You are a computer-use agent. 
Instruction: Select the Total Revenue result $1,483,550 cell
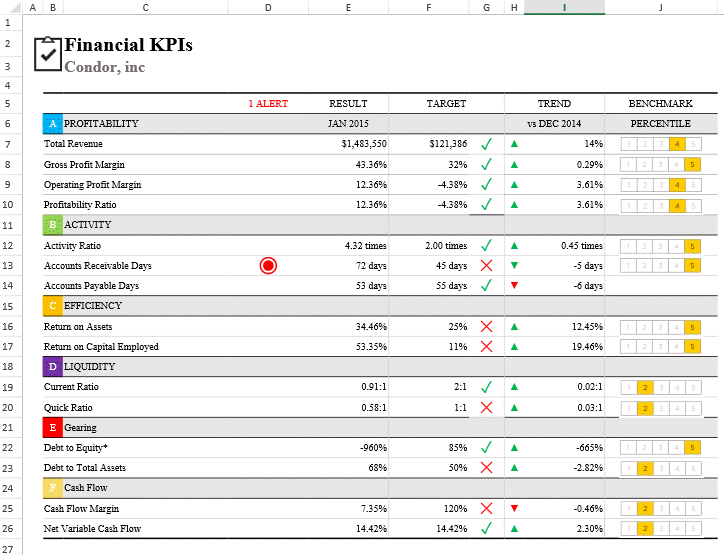pos(349,144)
